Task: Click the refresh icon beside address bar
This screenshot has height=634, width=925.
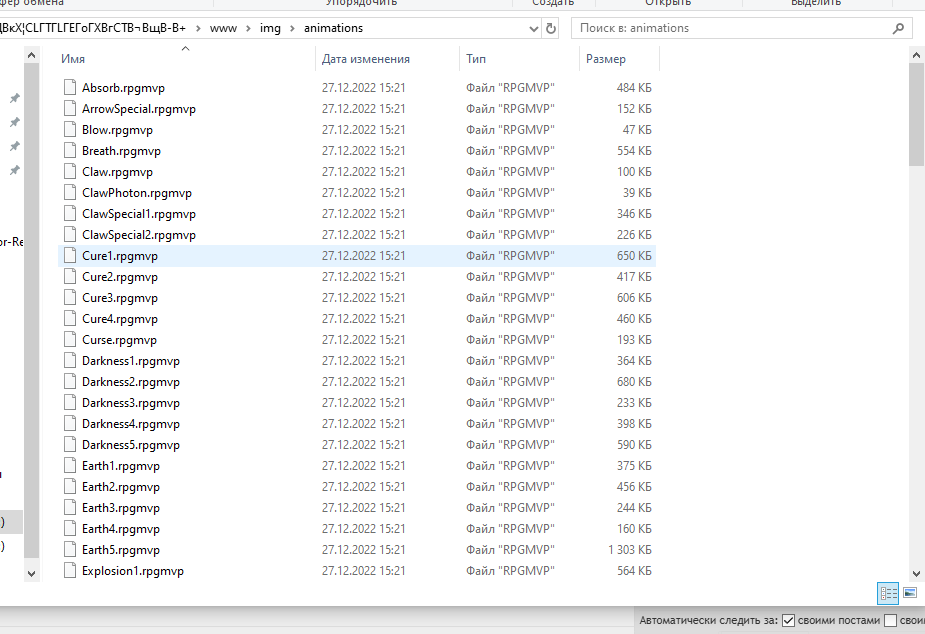Action: pos(550,28)
